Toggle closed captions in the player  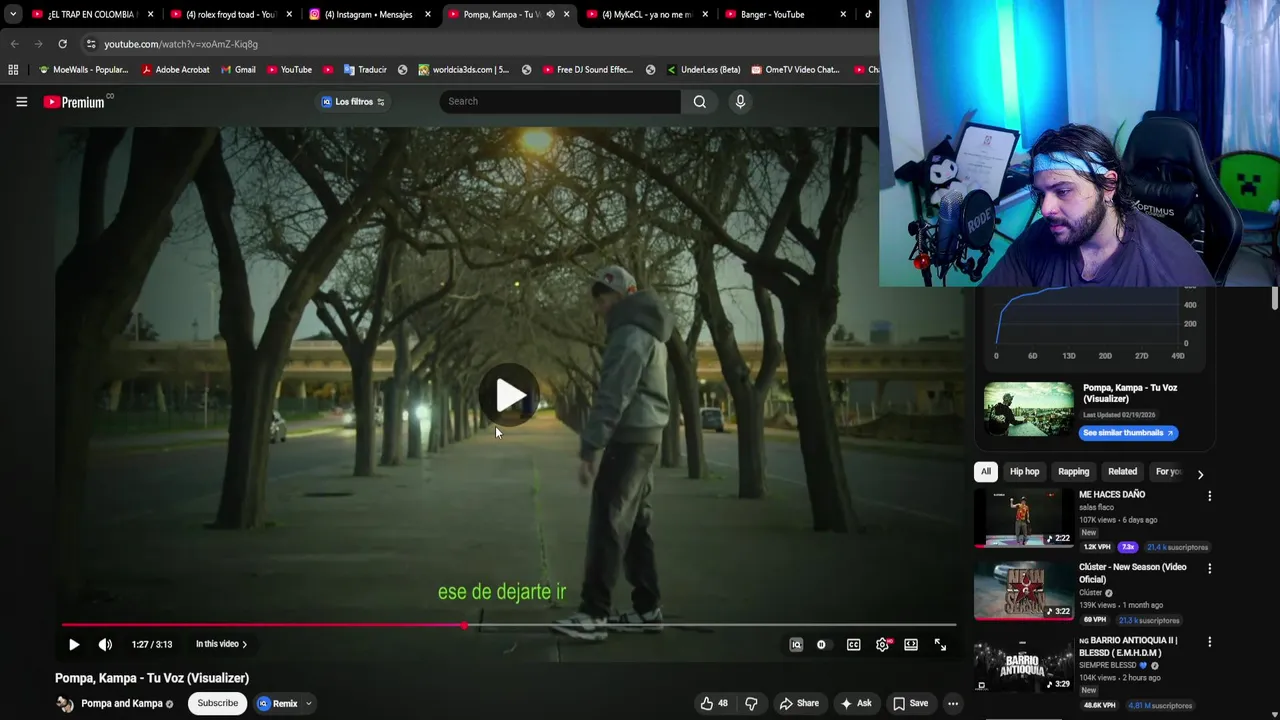853,645
